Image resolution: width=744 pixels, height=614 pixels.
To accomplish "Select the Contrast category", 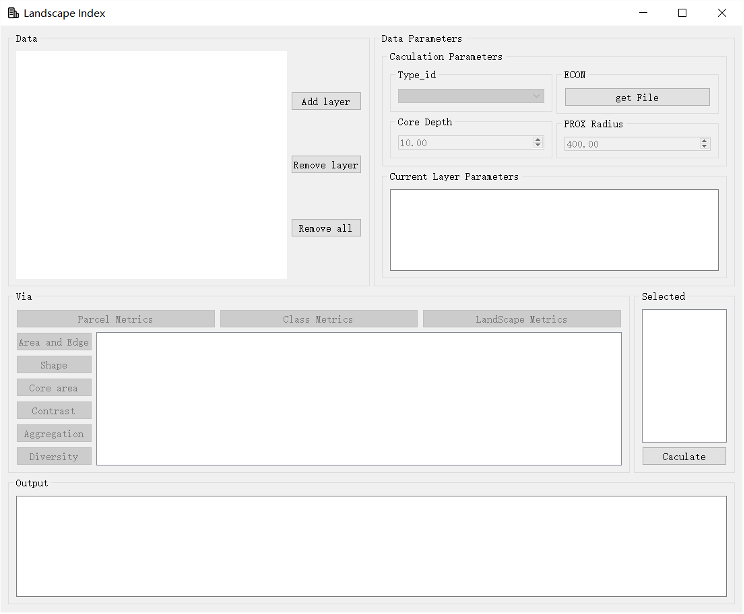I will (x=54, y=411).
